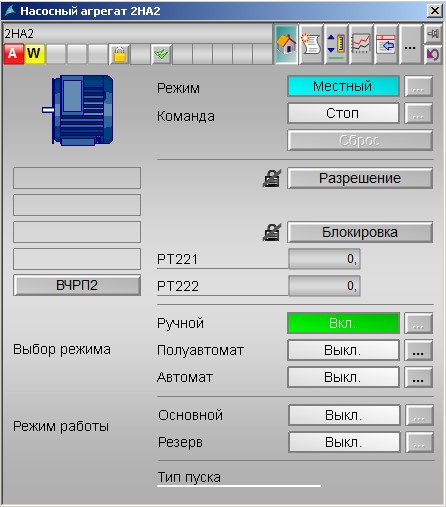This screenshot has height=507, width=446.
Task: Click the Разрешение button
Action: point(360,178)
